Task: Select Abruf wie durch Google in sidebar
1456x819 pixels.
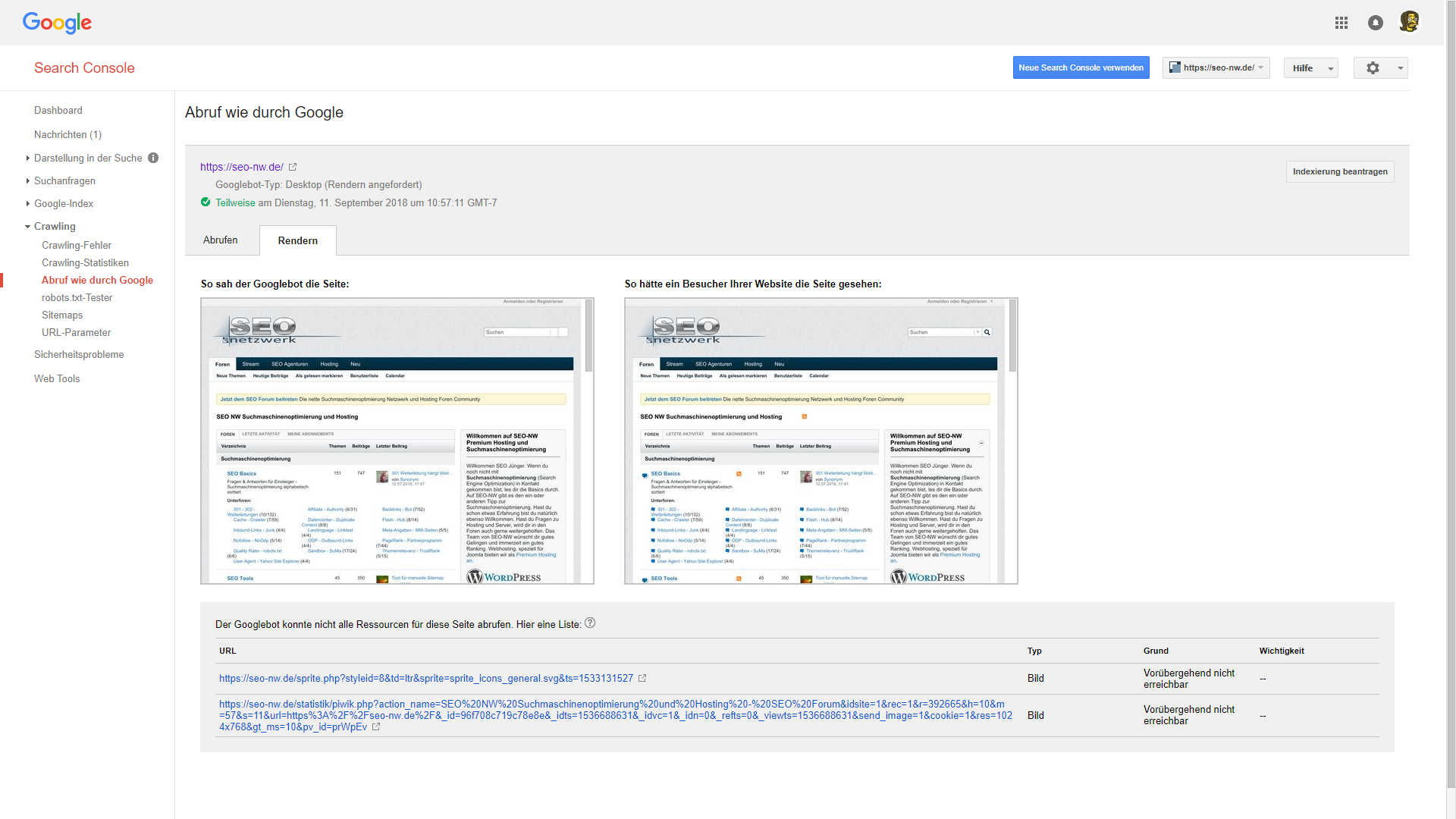Action: click(97, 280)
